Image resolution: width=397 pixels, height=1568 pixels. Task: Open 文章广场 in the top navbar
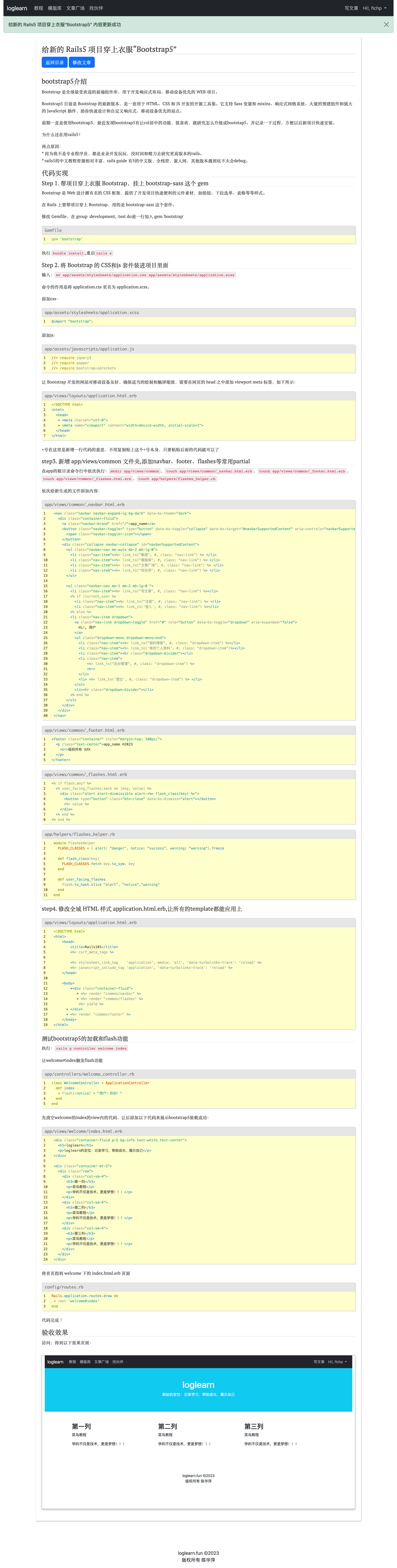click(75, 8)
